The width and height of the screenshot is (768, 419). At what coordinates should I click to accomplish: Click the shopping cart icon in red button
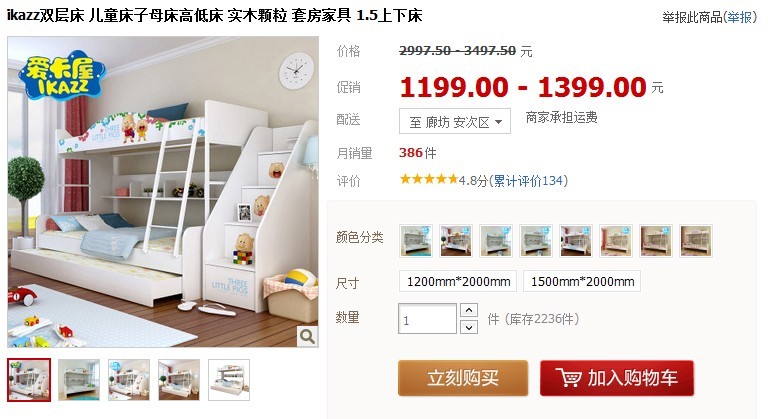[x=568, y=378]
